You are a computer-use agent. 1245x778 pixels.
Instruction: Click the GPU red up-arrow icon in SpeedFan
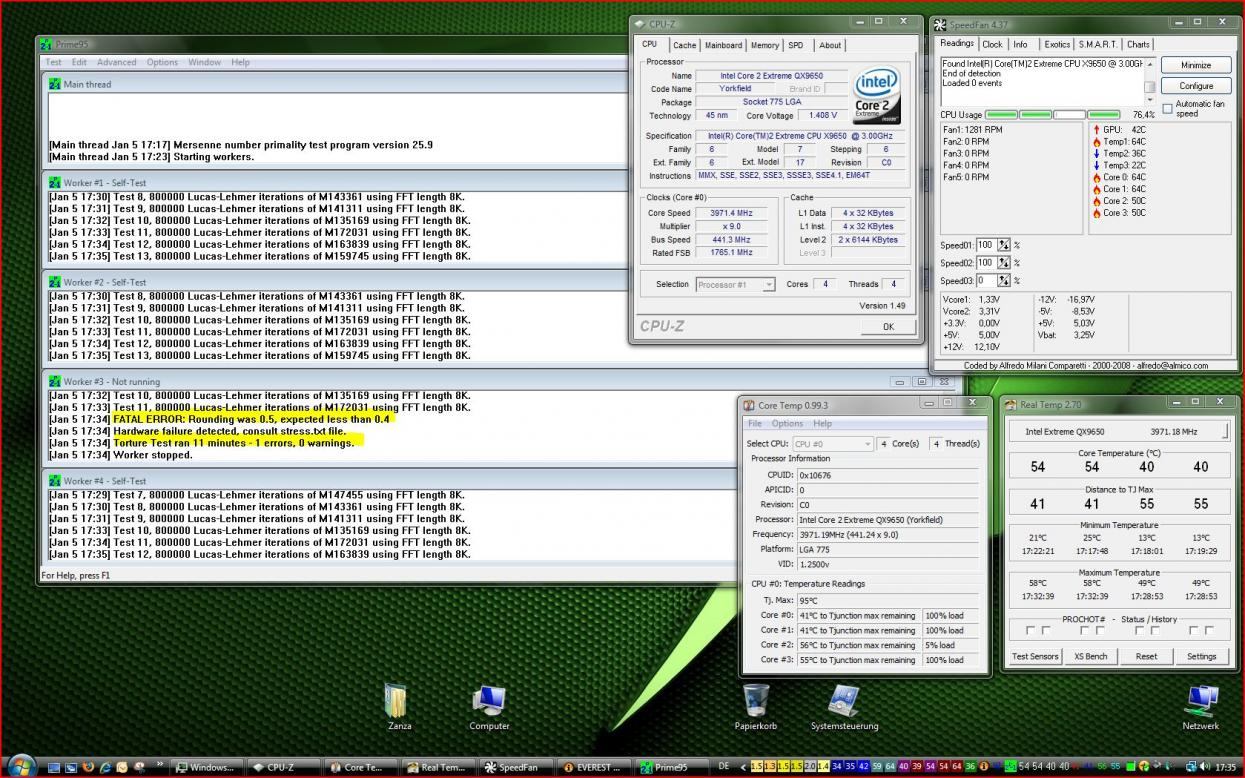pos(1096,130)
